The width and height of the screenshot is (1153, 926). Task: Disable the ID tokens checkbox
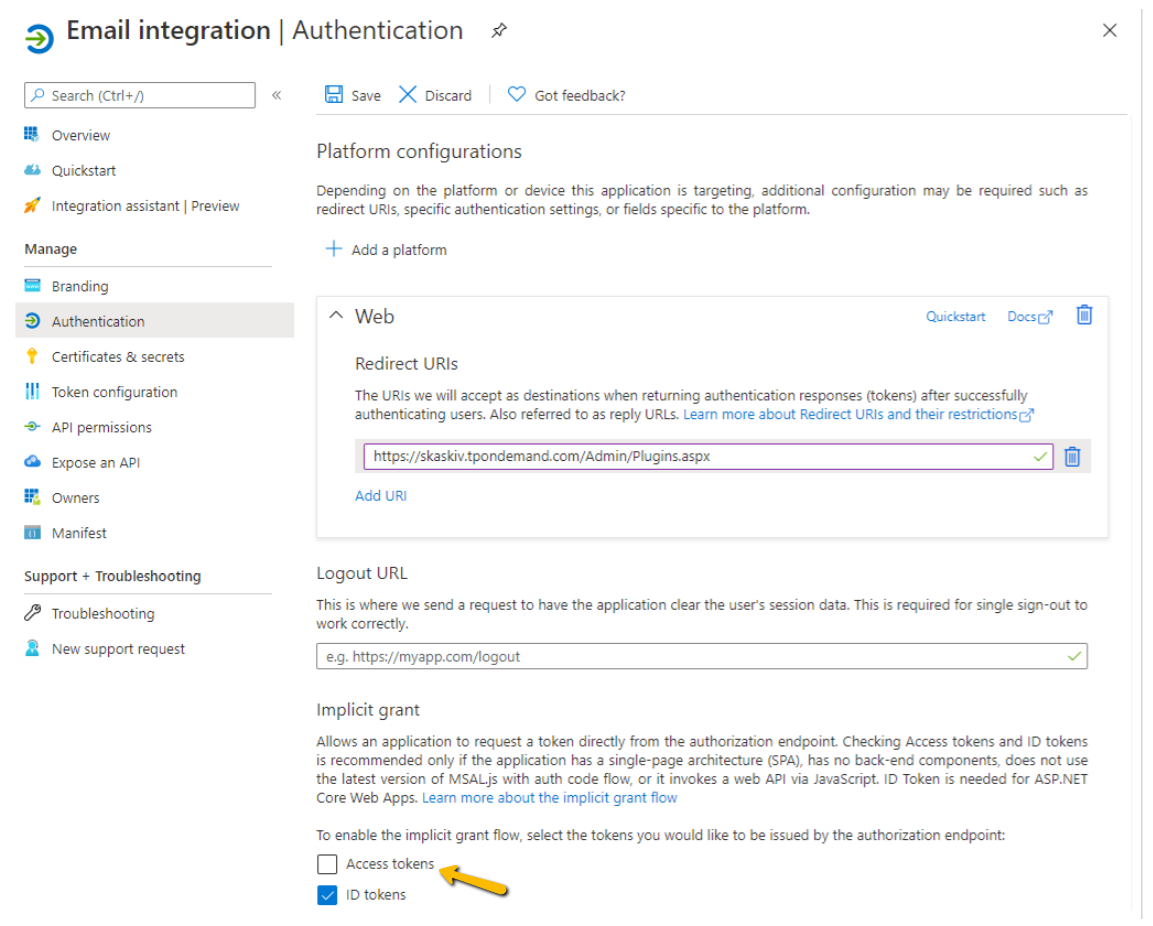[x=327, y=894]
